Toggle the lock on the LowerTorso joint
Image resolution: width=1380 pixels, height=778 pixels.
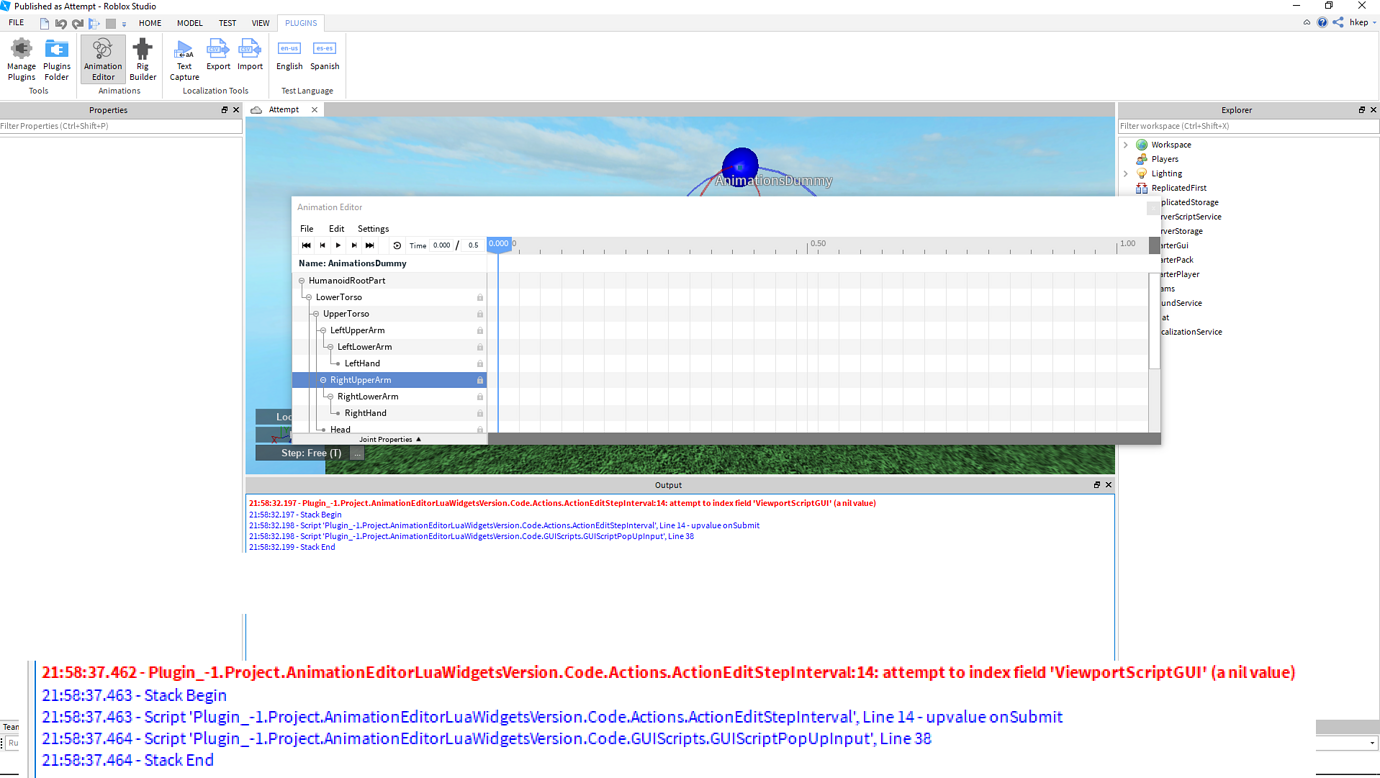pyautogui.click(x=480, y=298)
